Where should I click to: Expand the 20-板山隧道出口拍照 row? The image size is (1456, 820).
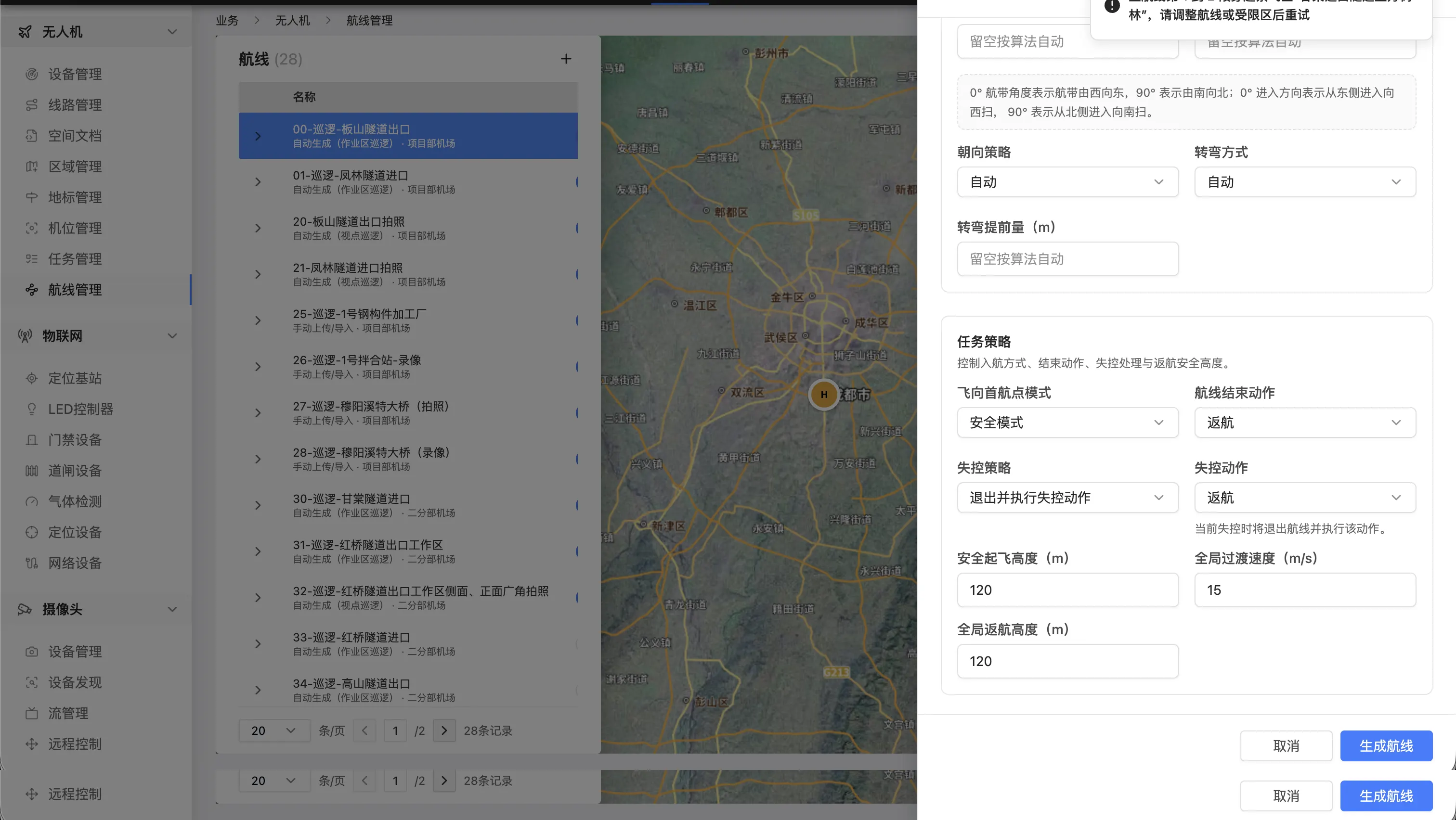[258, 228]
